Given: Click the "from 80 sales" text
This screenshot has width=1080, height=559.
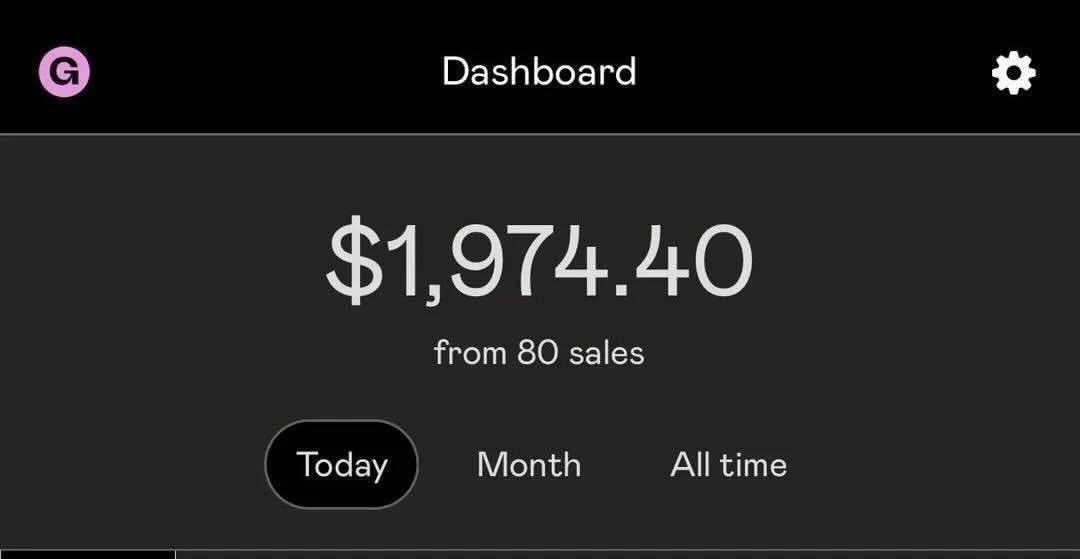Looking at the screenshot, I should [x=539, y=352].
